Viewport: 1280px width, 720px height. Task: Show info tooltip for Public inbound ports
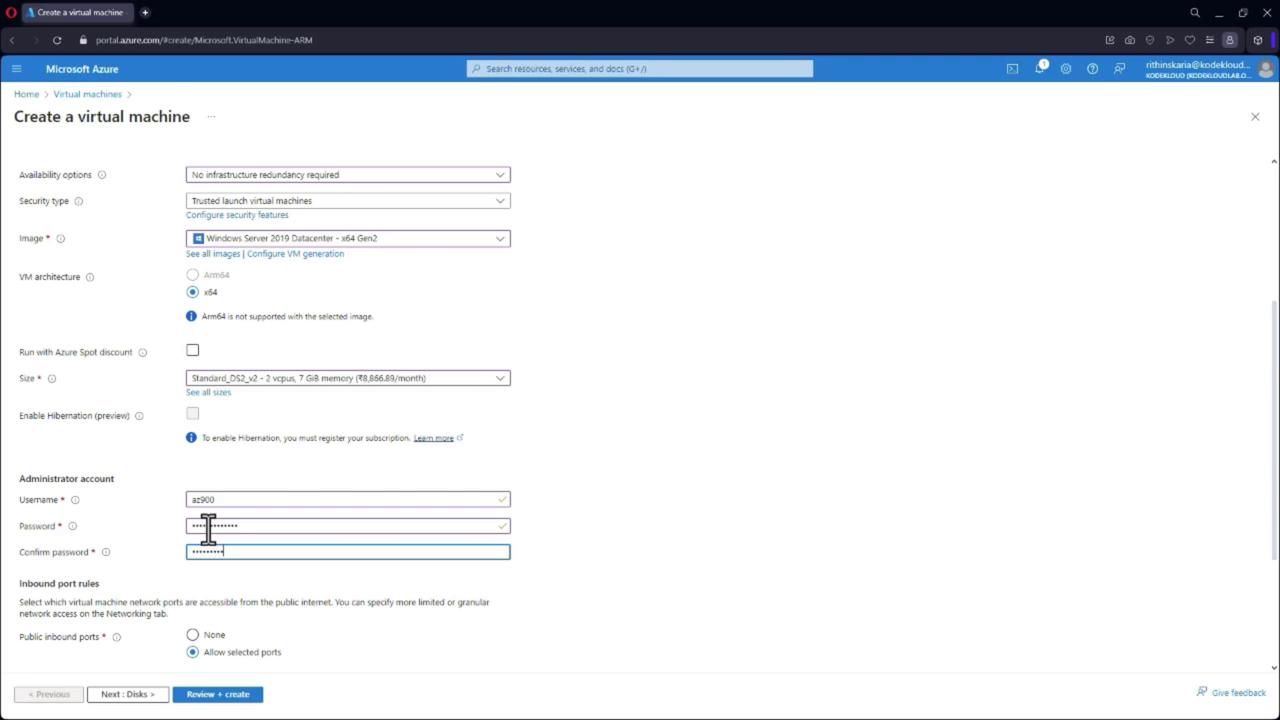[117, 637]
